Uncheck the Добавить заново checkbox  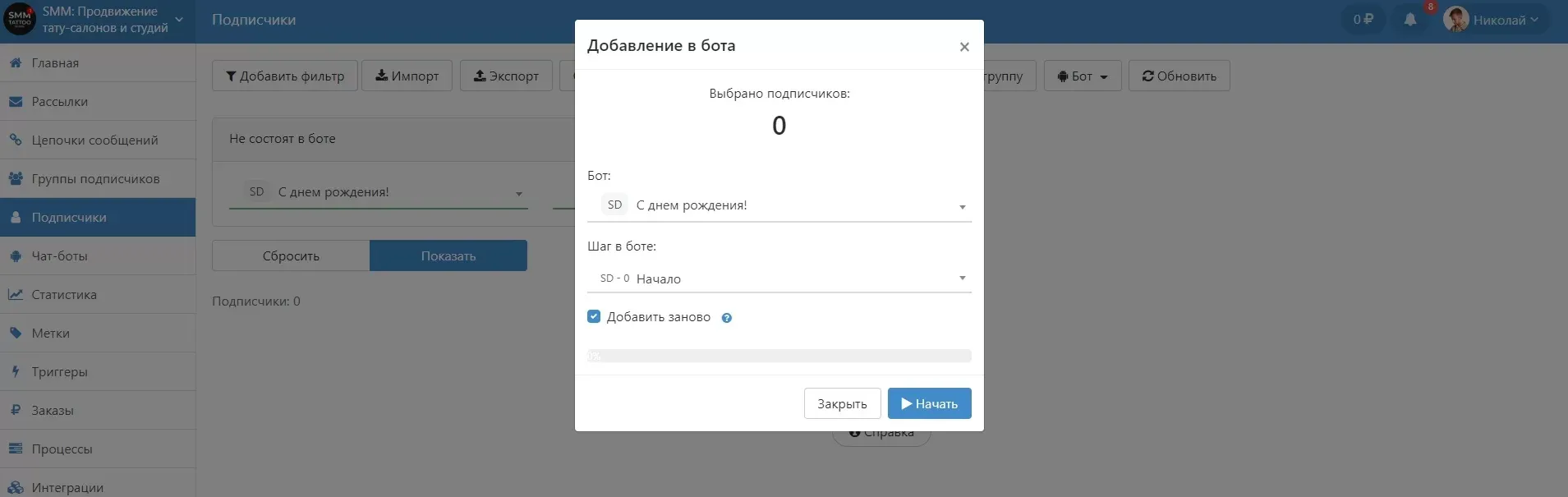coord(594,316)
